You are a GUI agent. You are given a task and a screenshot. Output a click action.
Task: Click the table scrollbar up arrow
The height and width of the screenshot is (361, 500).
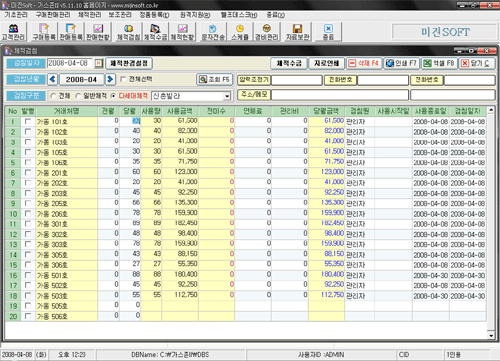[x=491, y=110]
